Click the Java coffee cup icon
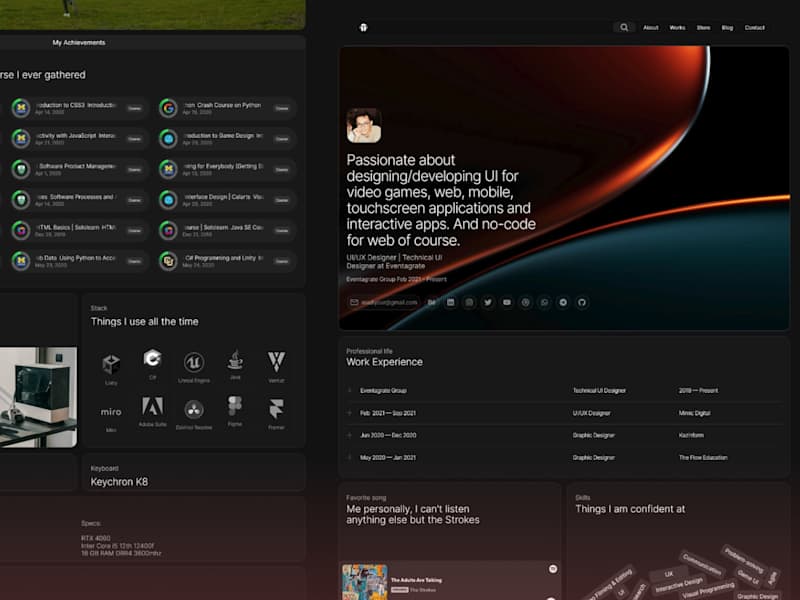This screenshot has width=800, height=600. pos(235,360)
